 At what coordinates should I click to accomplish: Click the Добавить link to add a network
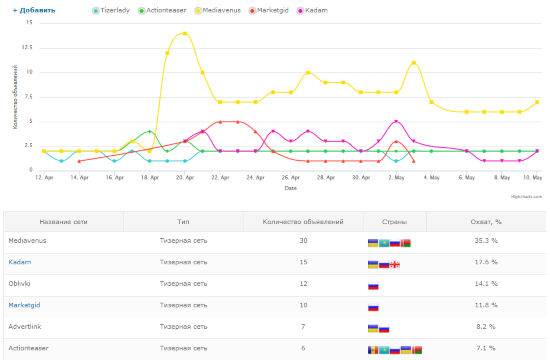(34, 10)
